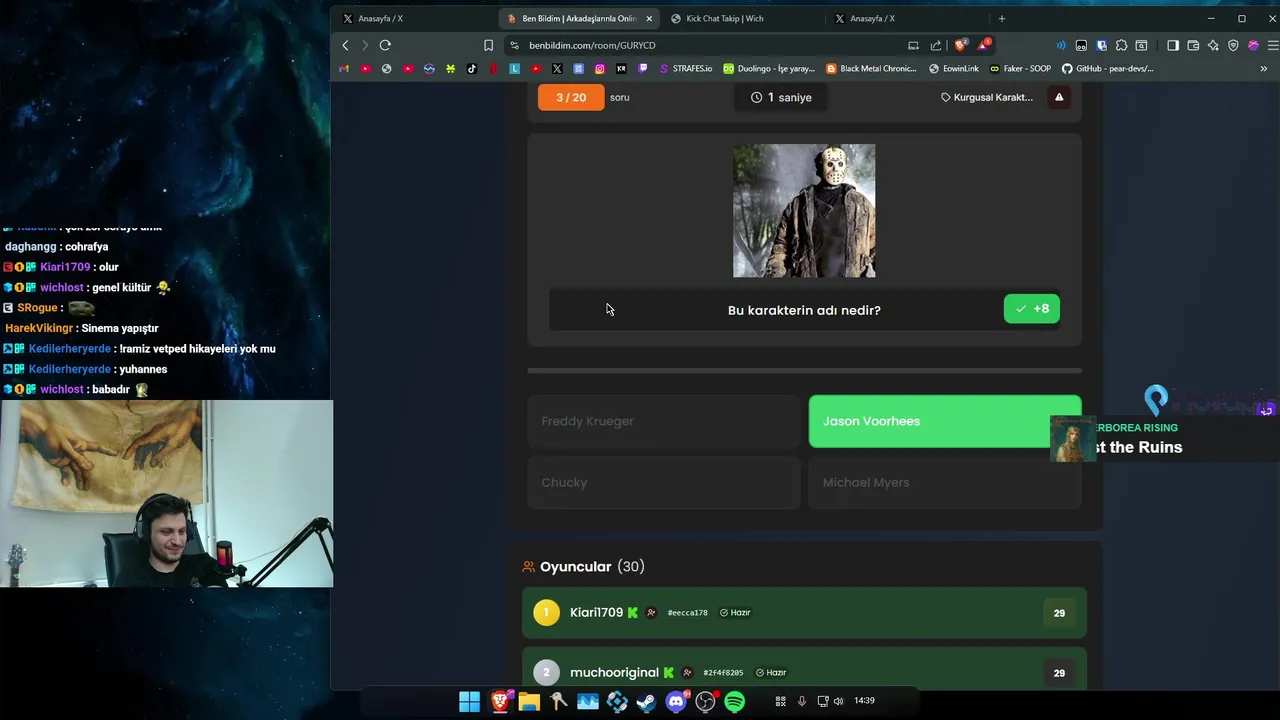Image resolution: width=1280 pixels, height=720 pixels.
Task: Open the EowinLink bookmark
Action: pos(954,69)
